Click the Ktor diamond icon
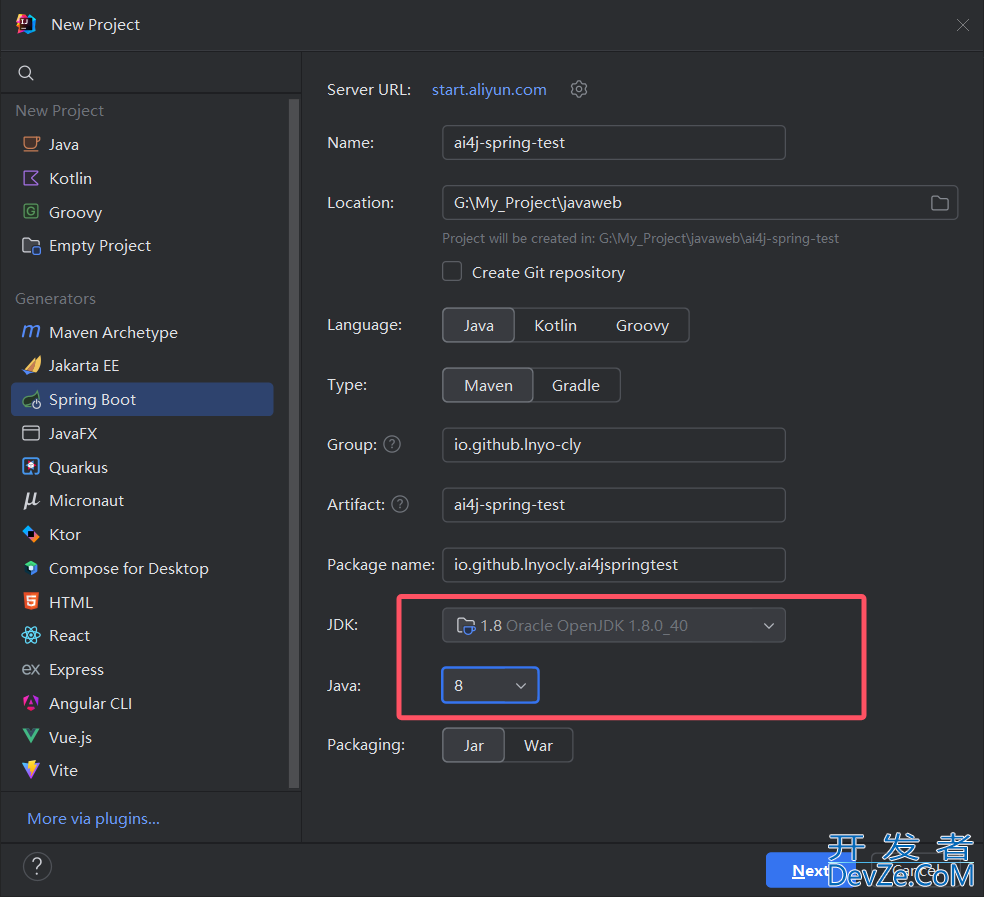This screenshot has width=984, height=897. click(x=31, y=534)
